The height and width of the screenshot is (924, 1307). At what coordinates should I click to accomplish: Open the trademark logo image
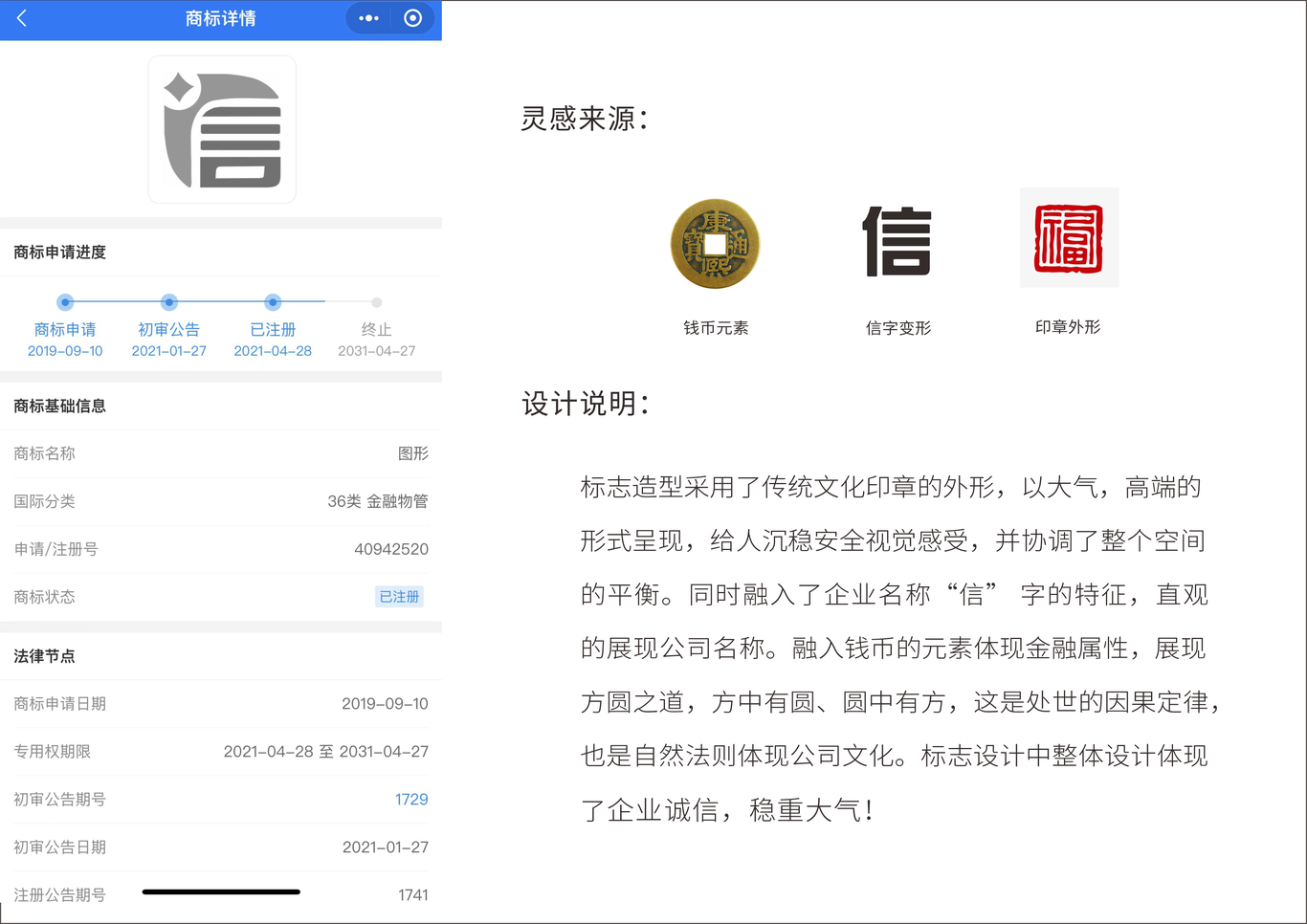click(222, 129)
